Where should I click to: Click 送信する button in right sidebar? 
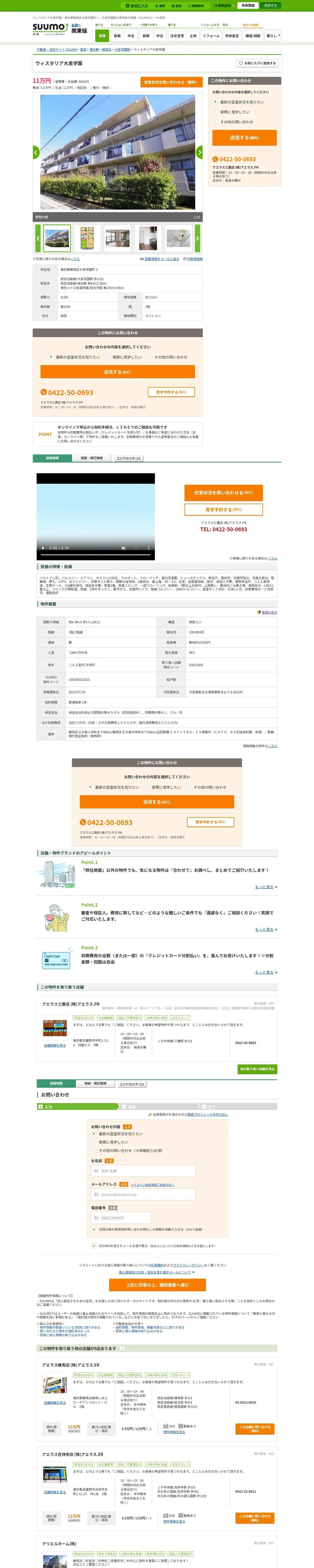click(x=244, y=137)
